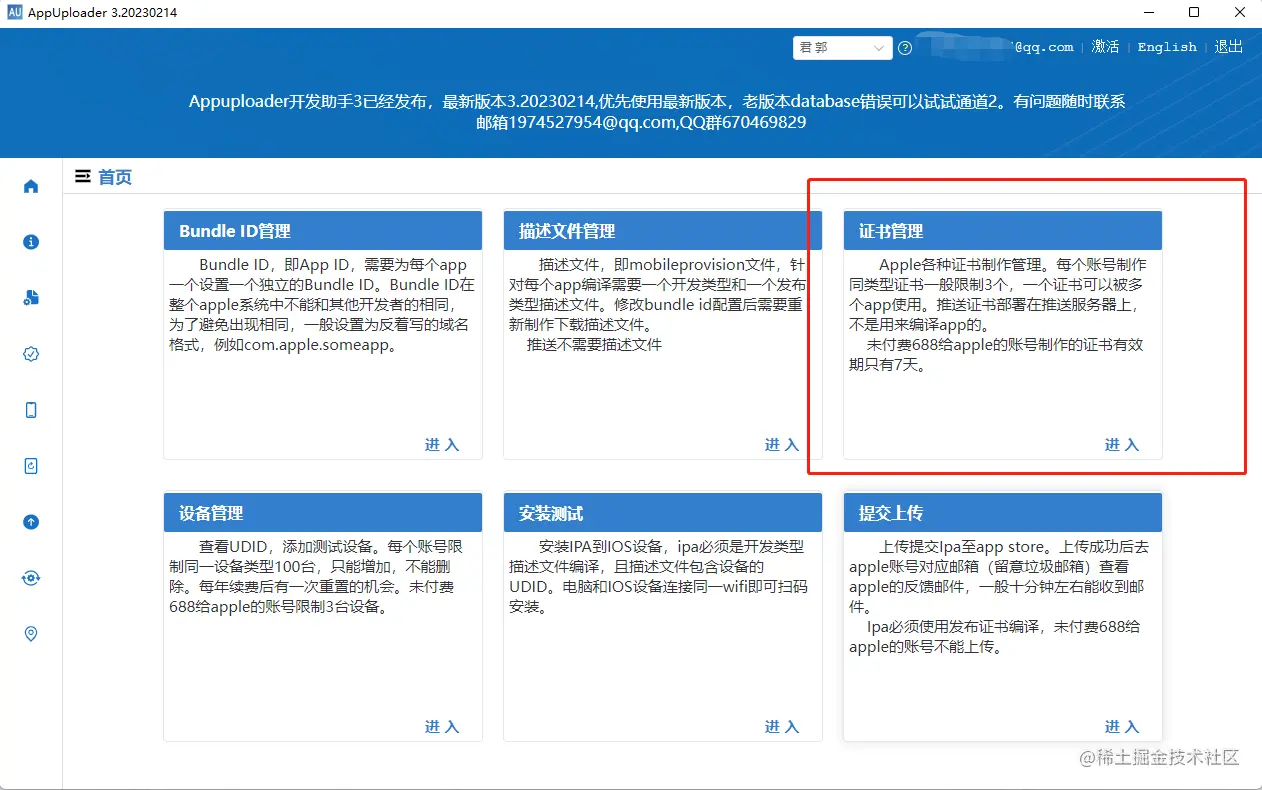Open the 君郭 account dropdown

(x=842, y=48)
